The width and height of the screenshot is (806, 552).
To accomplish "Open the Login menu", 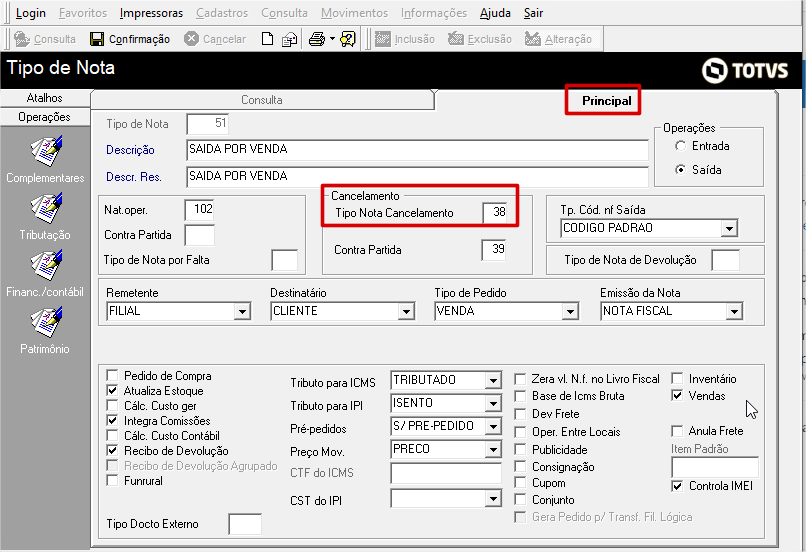I will (30, 13).
